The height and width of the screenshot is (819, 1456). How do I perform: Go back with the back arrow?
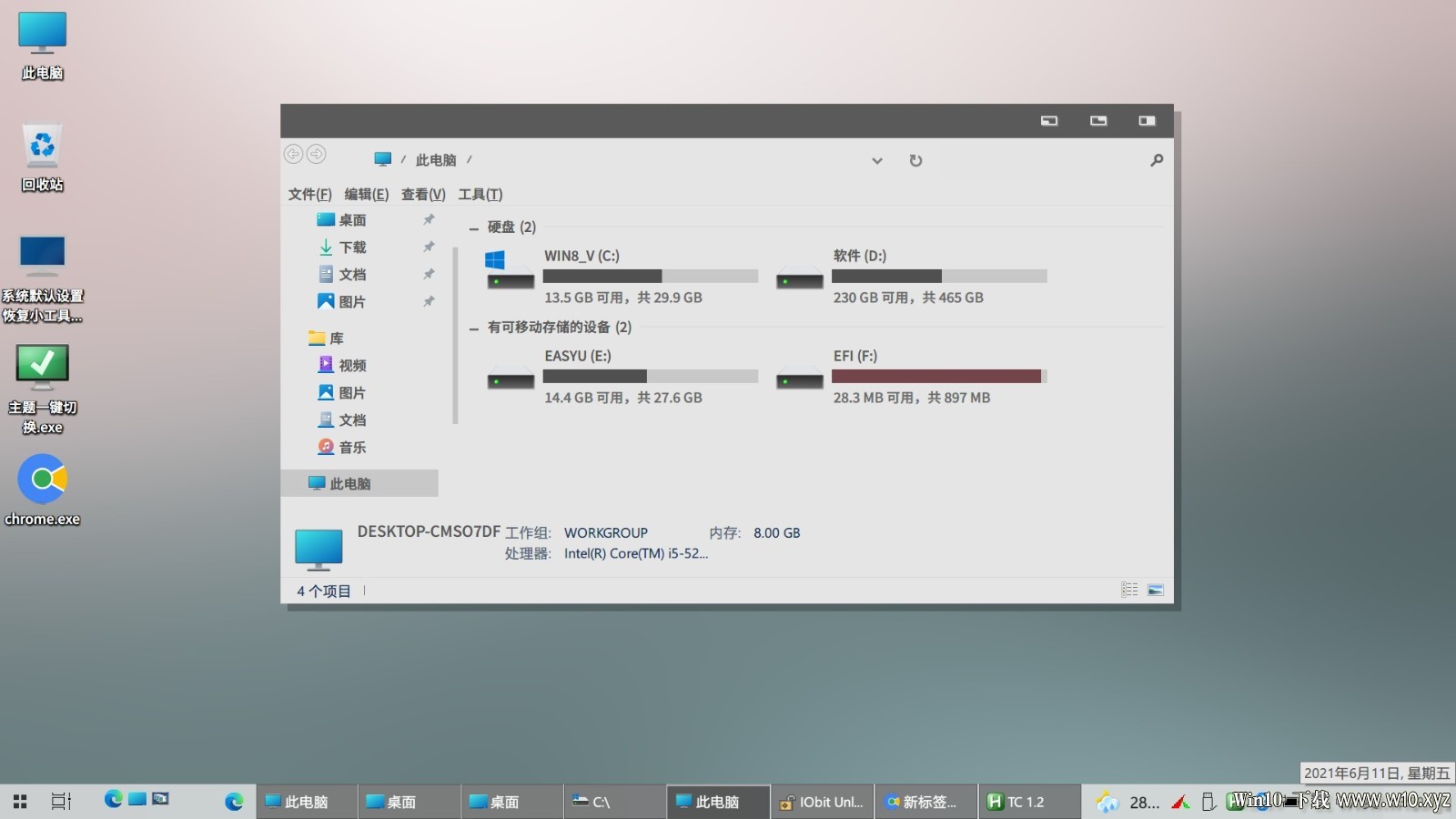(x=293, y=154)
